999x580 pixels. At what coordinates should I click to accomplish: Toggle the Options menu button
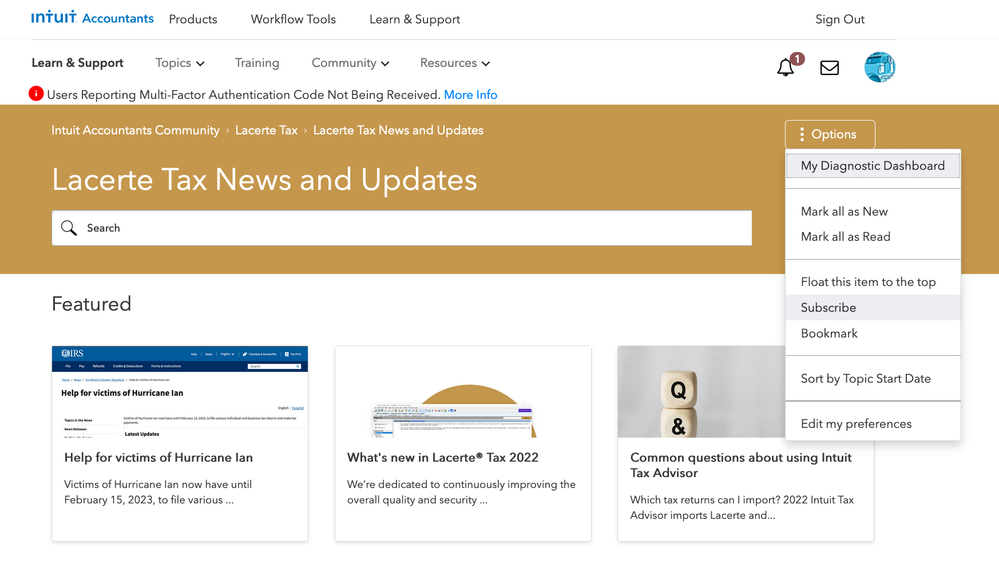pos(829,134)
